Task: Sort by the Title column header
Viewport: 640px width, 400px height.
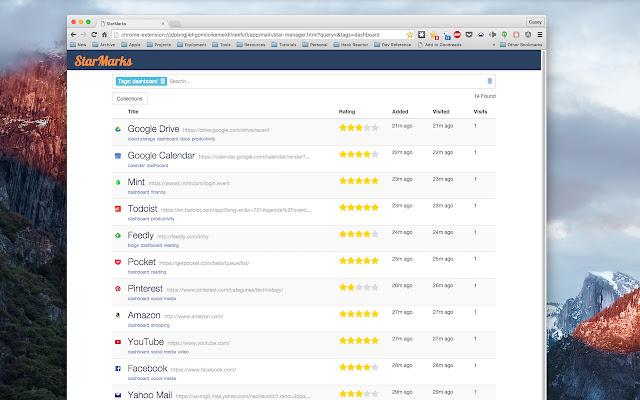Action: [x=133, y=112]
